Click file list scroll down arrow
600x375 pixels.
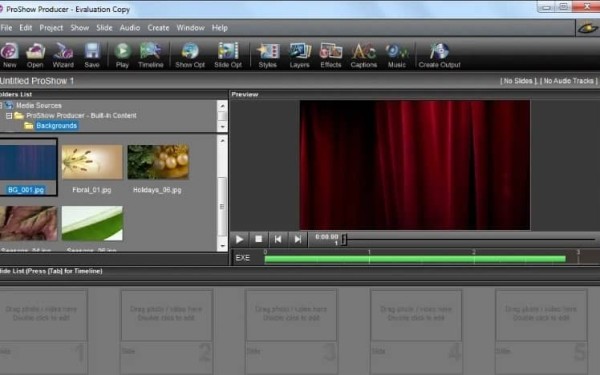222,246
